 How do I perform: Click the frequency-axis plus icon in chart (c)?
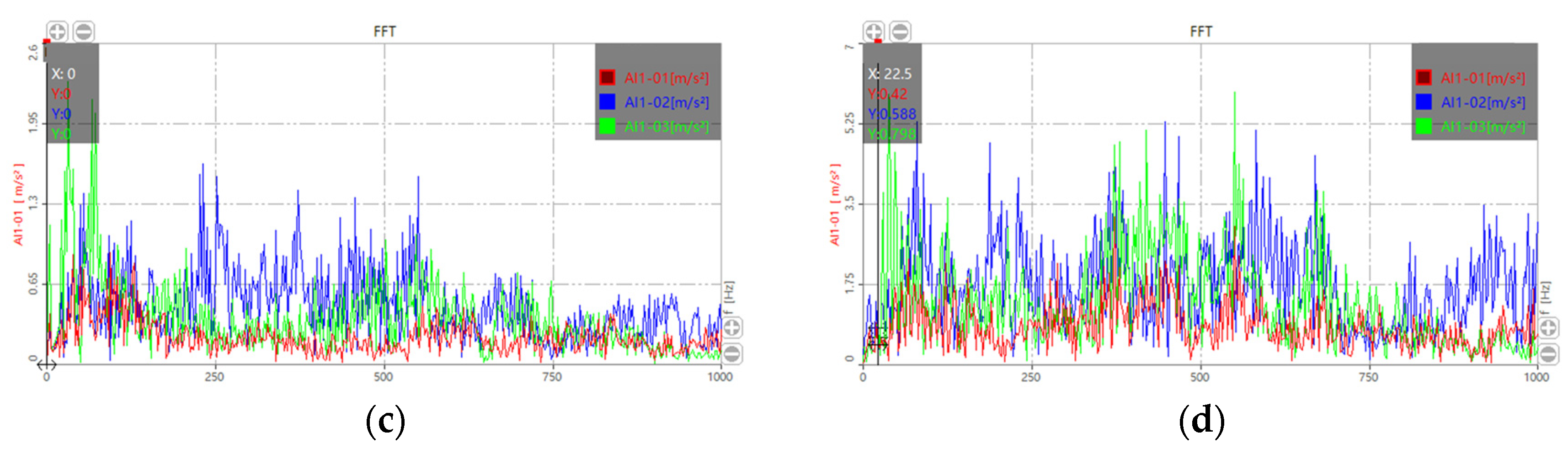coord(732,327)
